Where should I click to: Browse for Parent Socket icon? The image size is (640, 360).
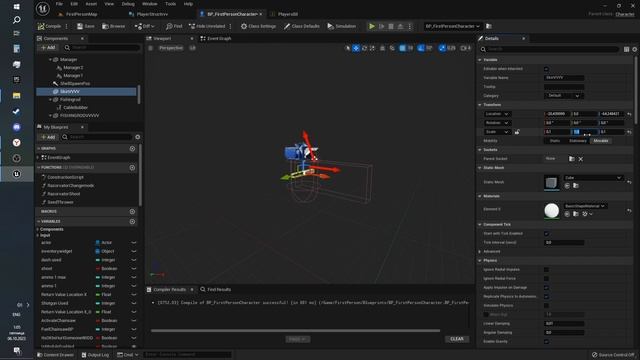(x=571, y=159)
